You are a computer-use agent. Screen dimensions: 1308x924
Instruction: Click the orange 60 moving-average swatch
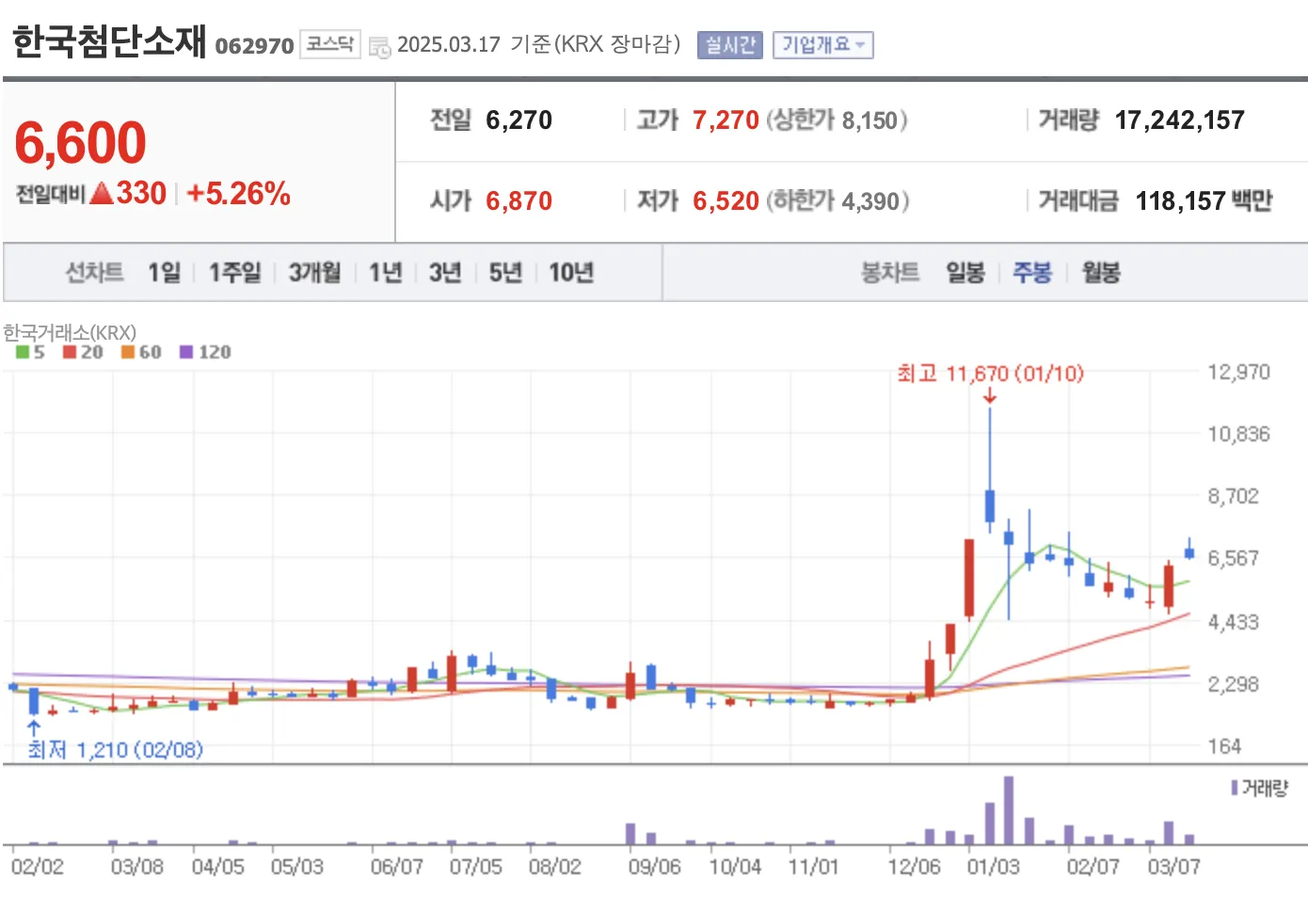click(x=128, y=352)
